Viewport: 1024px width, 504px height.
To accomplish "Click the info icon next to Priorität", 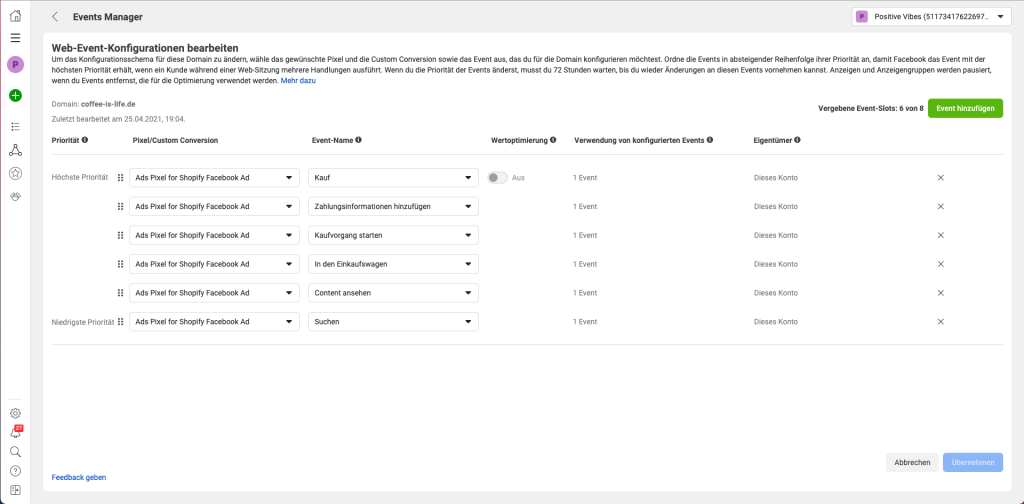I will [85, 140].
